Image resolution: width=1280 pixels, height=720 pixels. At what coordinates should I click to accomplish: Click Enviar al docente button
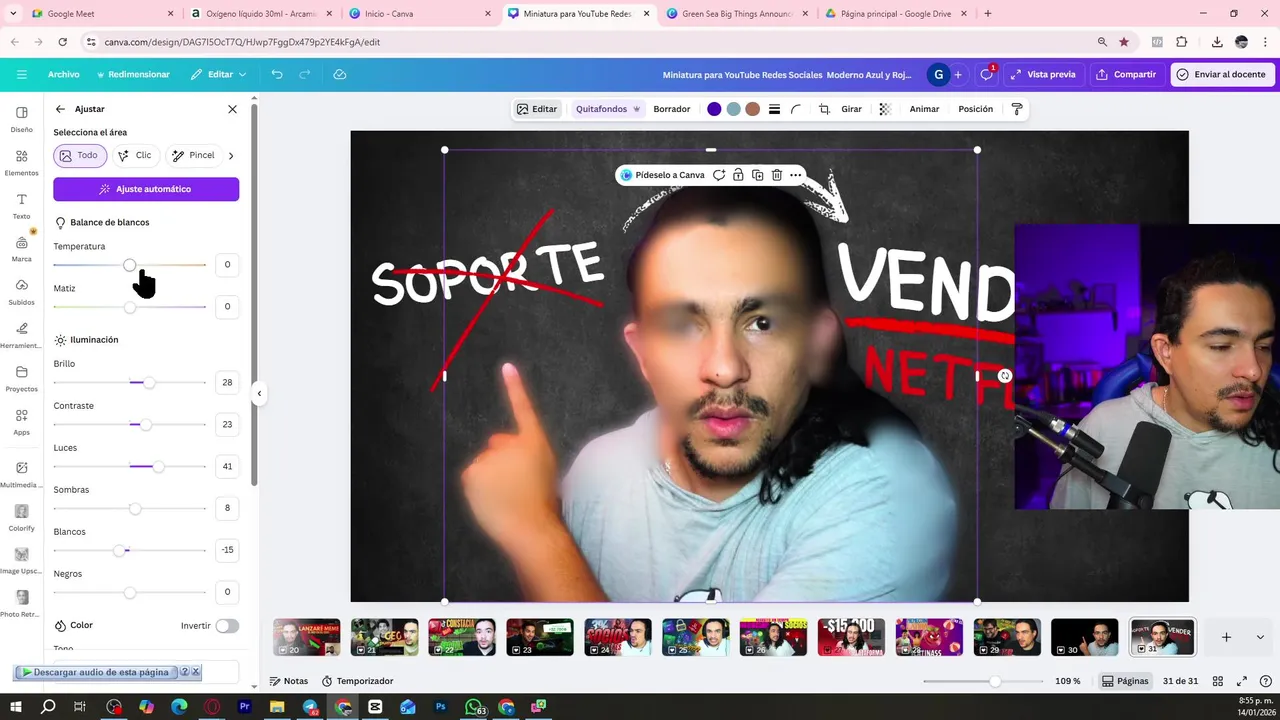1220,74
